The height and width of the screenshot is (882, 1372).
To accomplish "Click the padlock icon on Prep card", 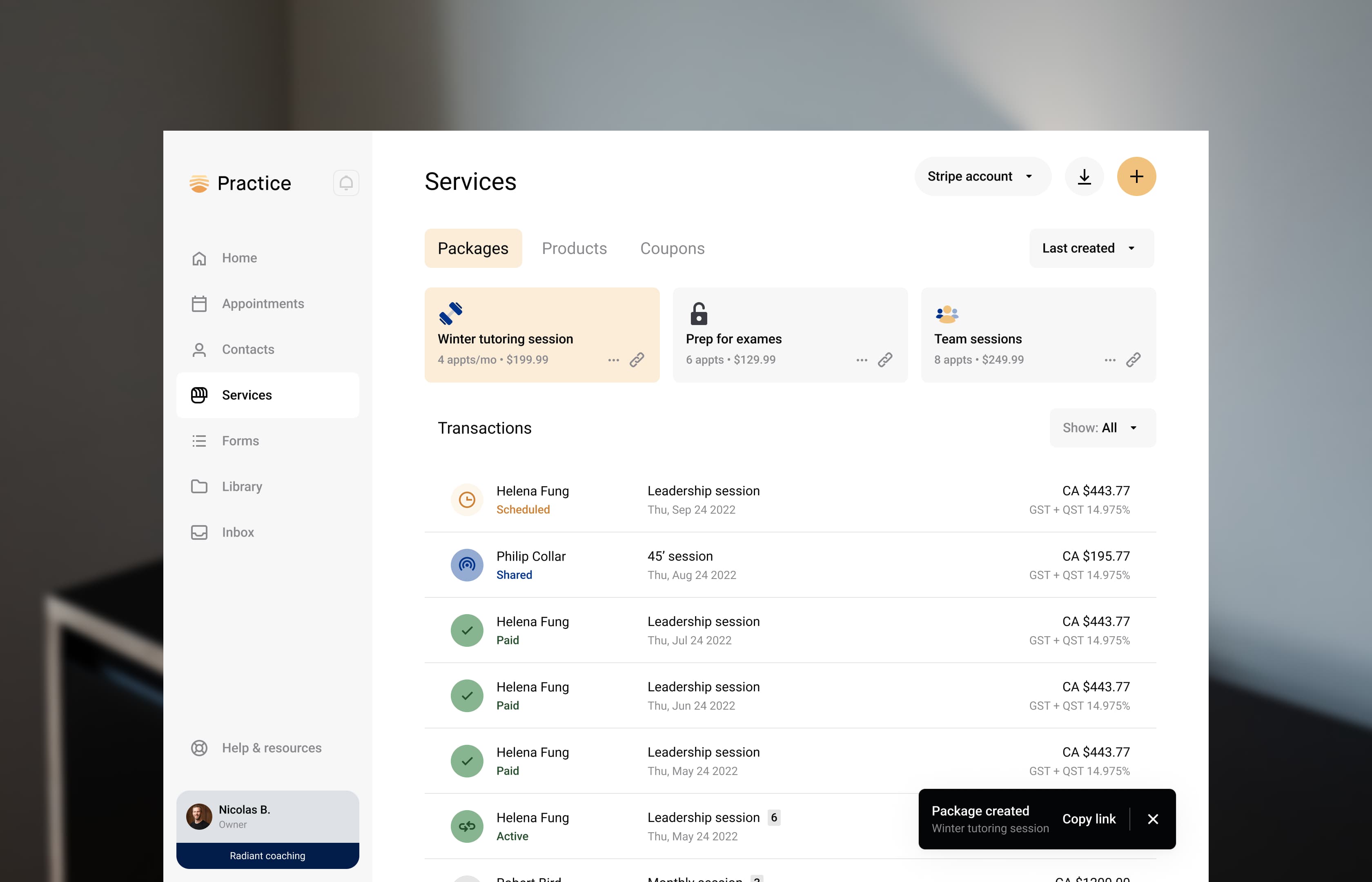I will point(699,313).
